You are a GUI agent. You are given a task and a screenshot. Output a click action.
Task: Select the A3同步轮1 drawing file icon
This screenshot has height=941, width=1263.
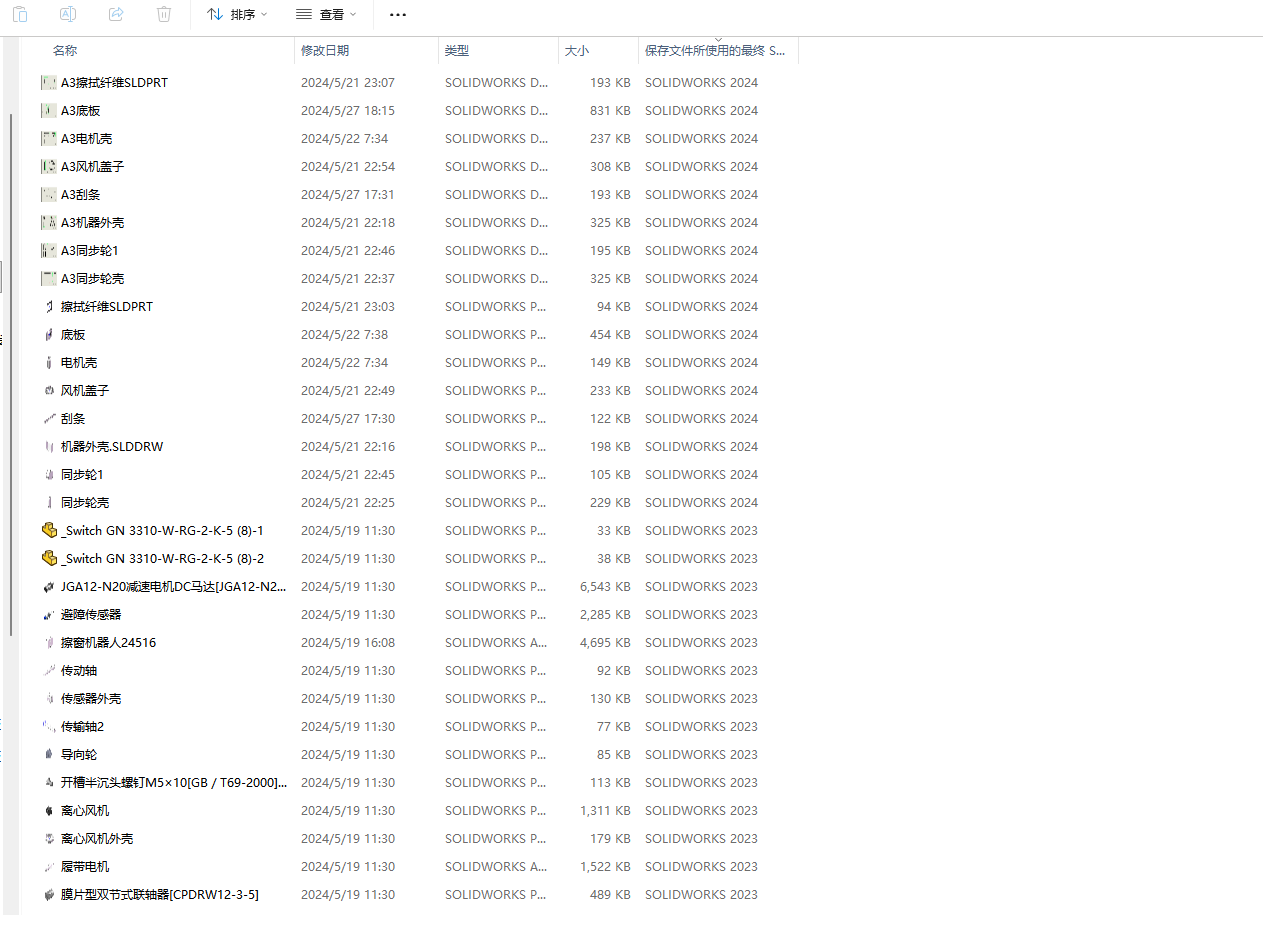pyautogui.click(x=49, y=250)
